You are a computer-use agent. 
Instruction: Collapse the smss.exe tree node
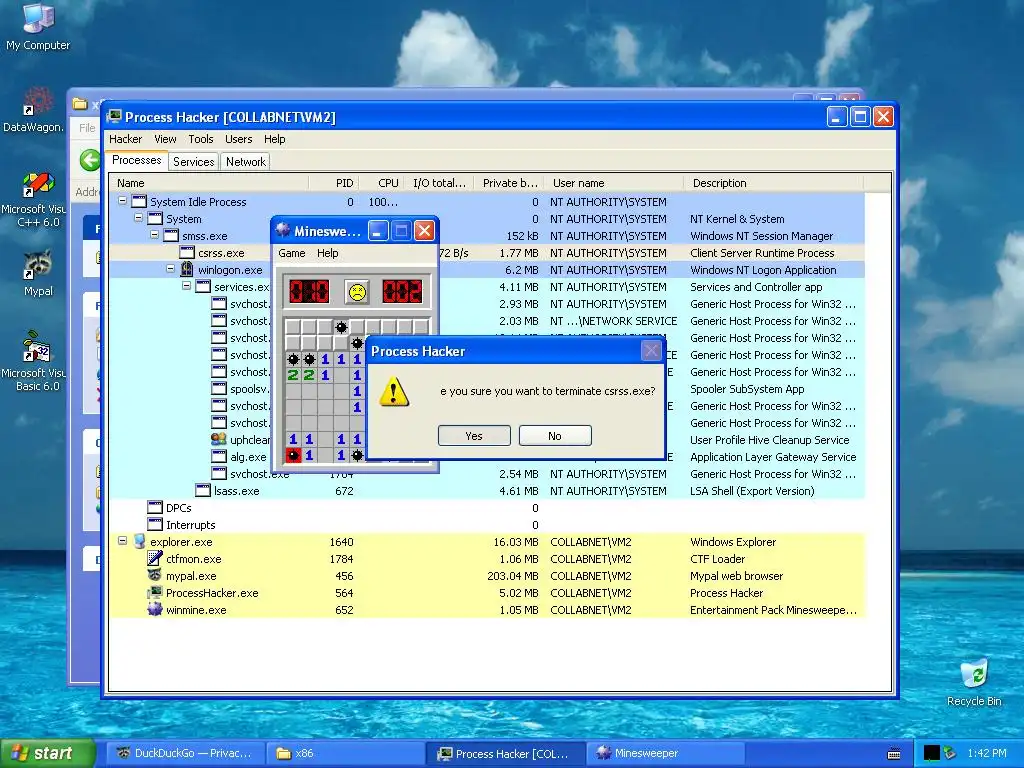point(155,235)
